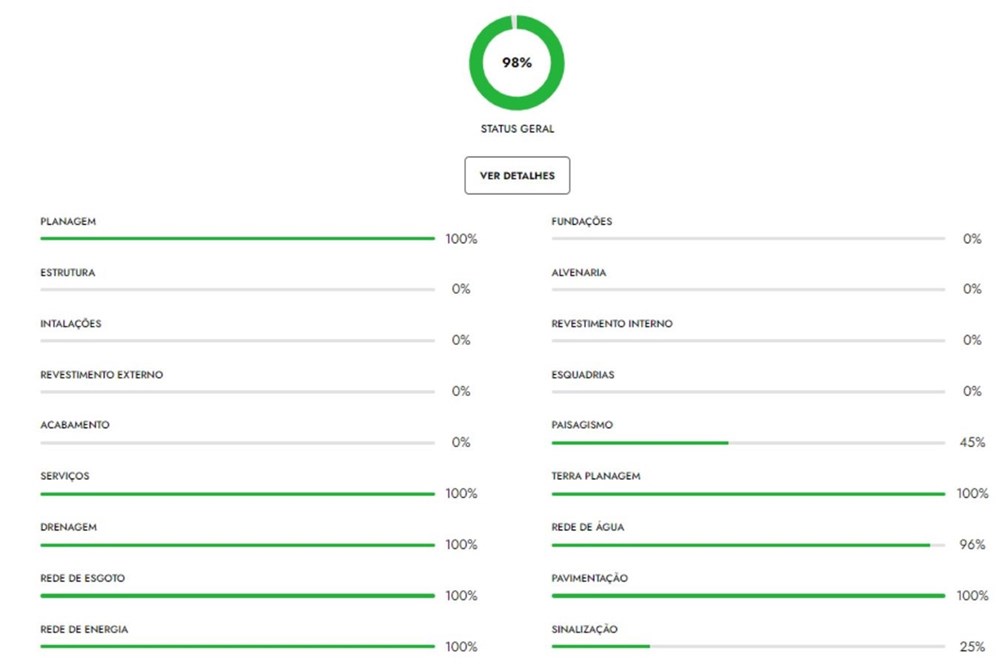The width and height of the screenshot is (1000, 667).
Task: Select the Alvenaria label
Action: pos(579,272)
